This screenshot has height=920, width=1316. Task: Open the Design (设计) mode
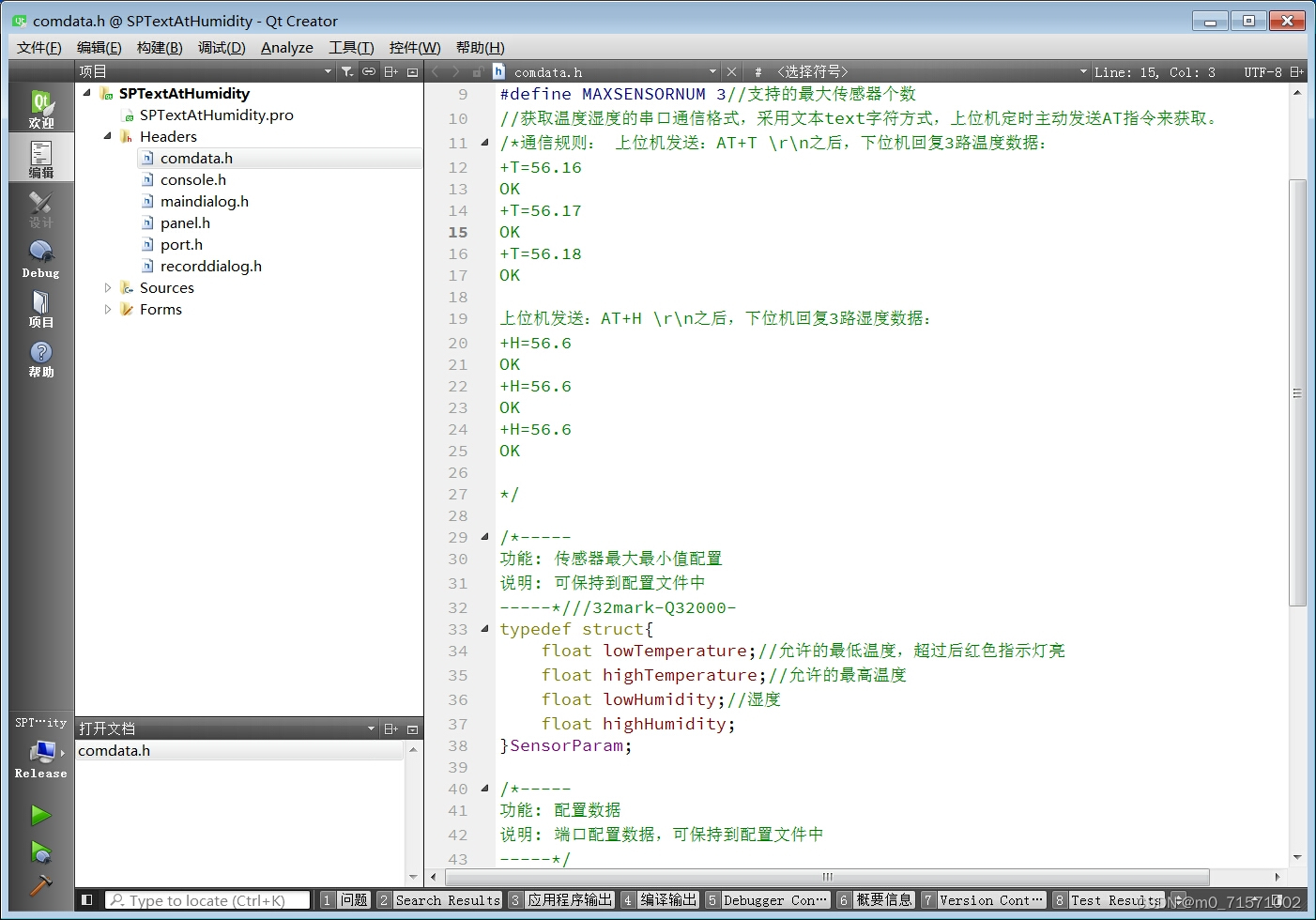[x=41, y=208]
